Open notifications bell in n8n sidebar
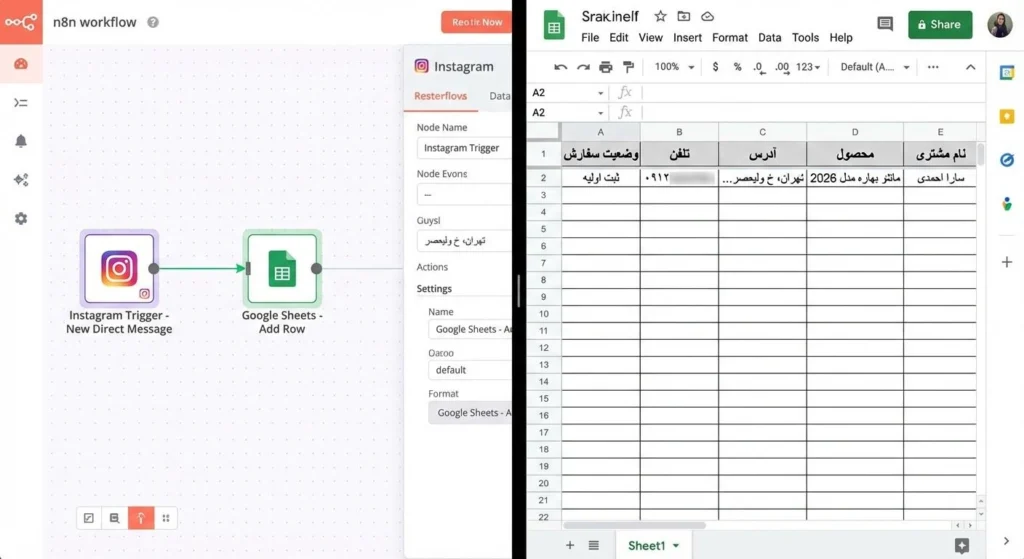The height and width of the screenshot is (559, 1024). coord(21,141)
